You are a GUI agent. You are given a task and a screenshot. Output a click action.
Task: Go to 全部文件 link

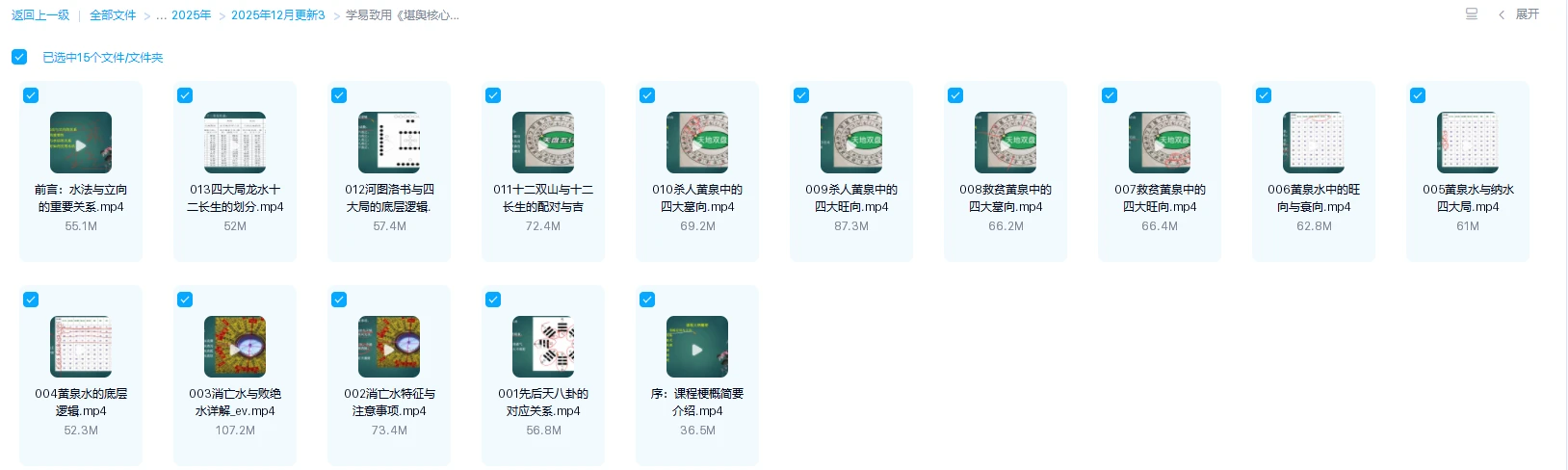click(113, 15)
